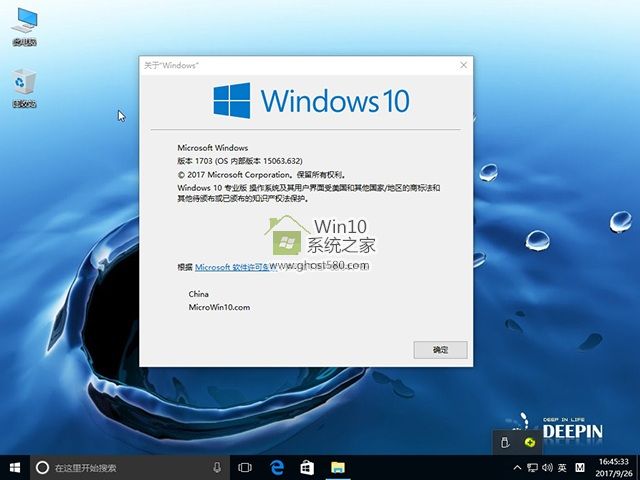The height and width of the screenshot is (480, 640).
Task: Open the Windows Start menu
Action: point(15,468)
